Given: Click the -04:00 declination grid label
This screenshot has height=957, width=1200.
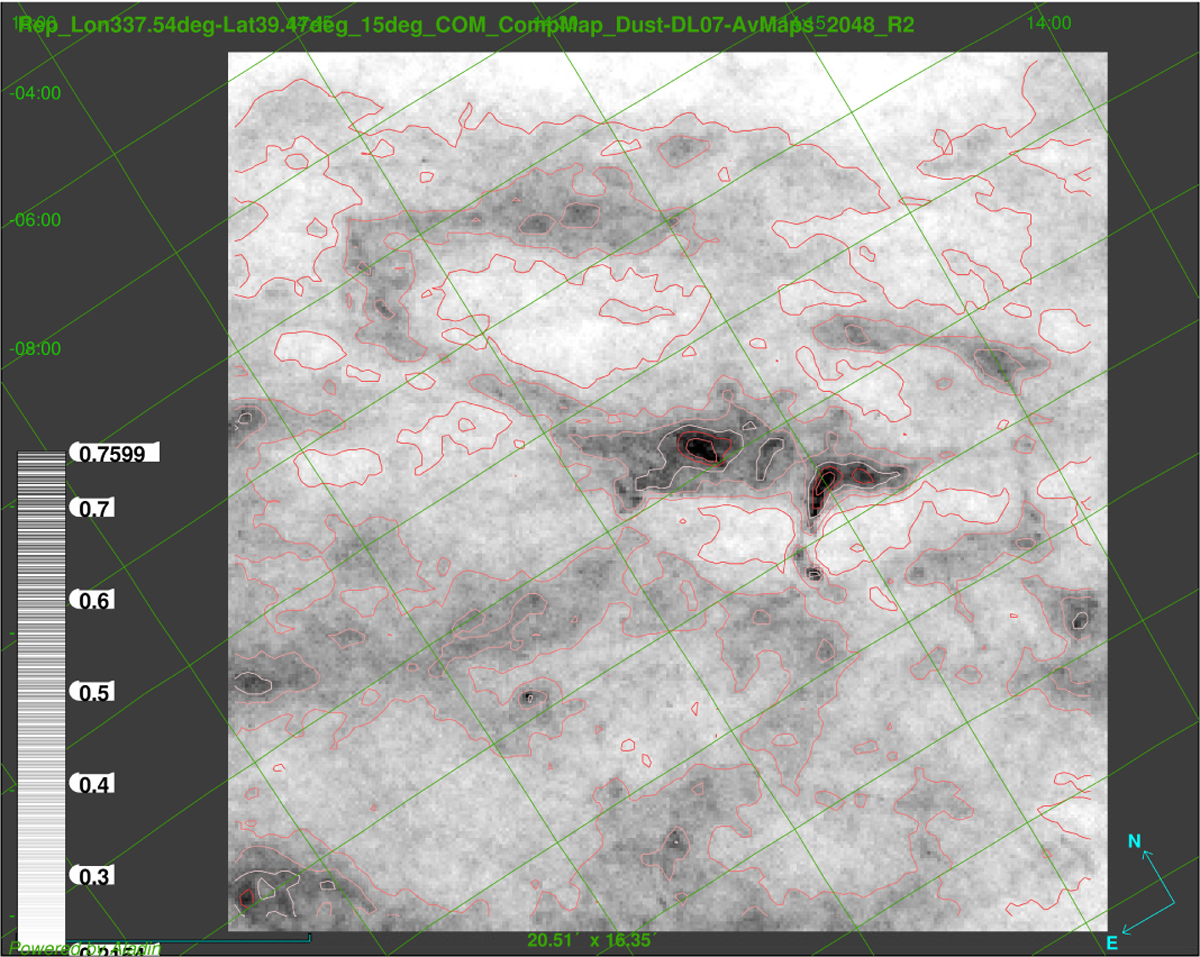Looking at the screenshot, I should tap(35, 93).
